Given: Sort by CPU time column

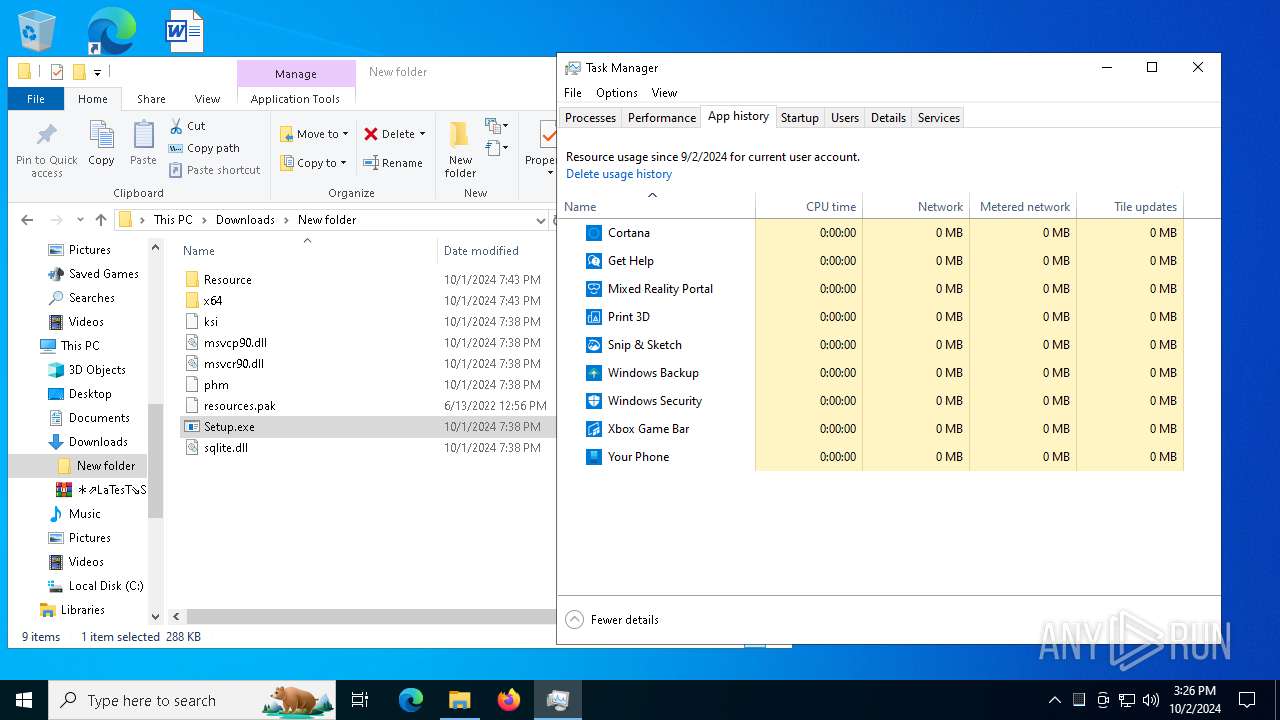Looking at the screenshot, I should pos(809,207).
